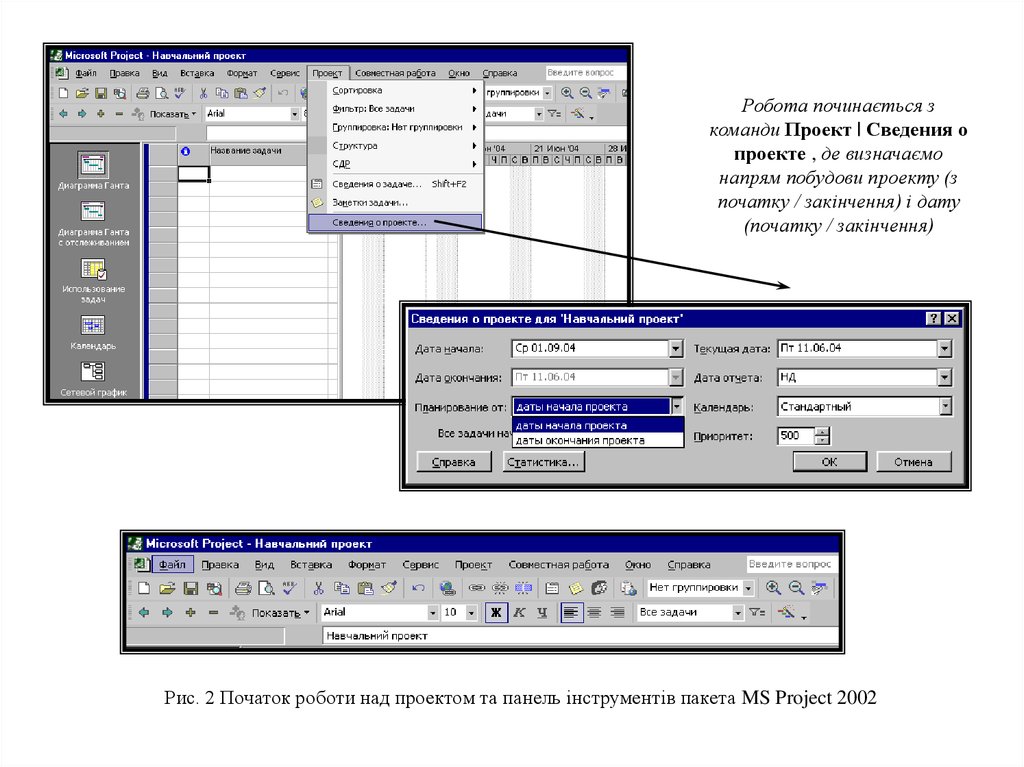Open Task Notes yellow note in lower strip
The image size is (1024, 767).
(575, 588)
